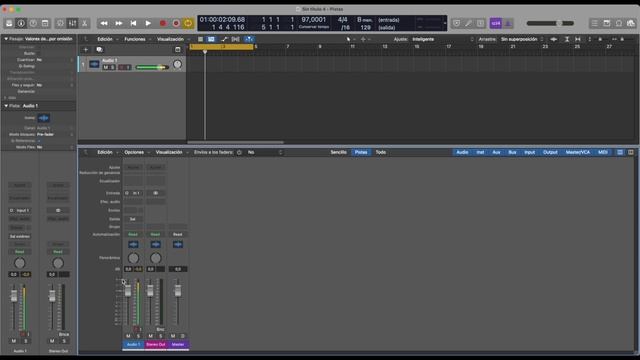The height and width of the screenshot is (360, 640).
Task: Toggle the purple count-in 1234 button
Action: [x=496, y=23]
